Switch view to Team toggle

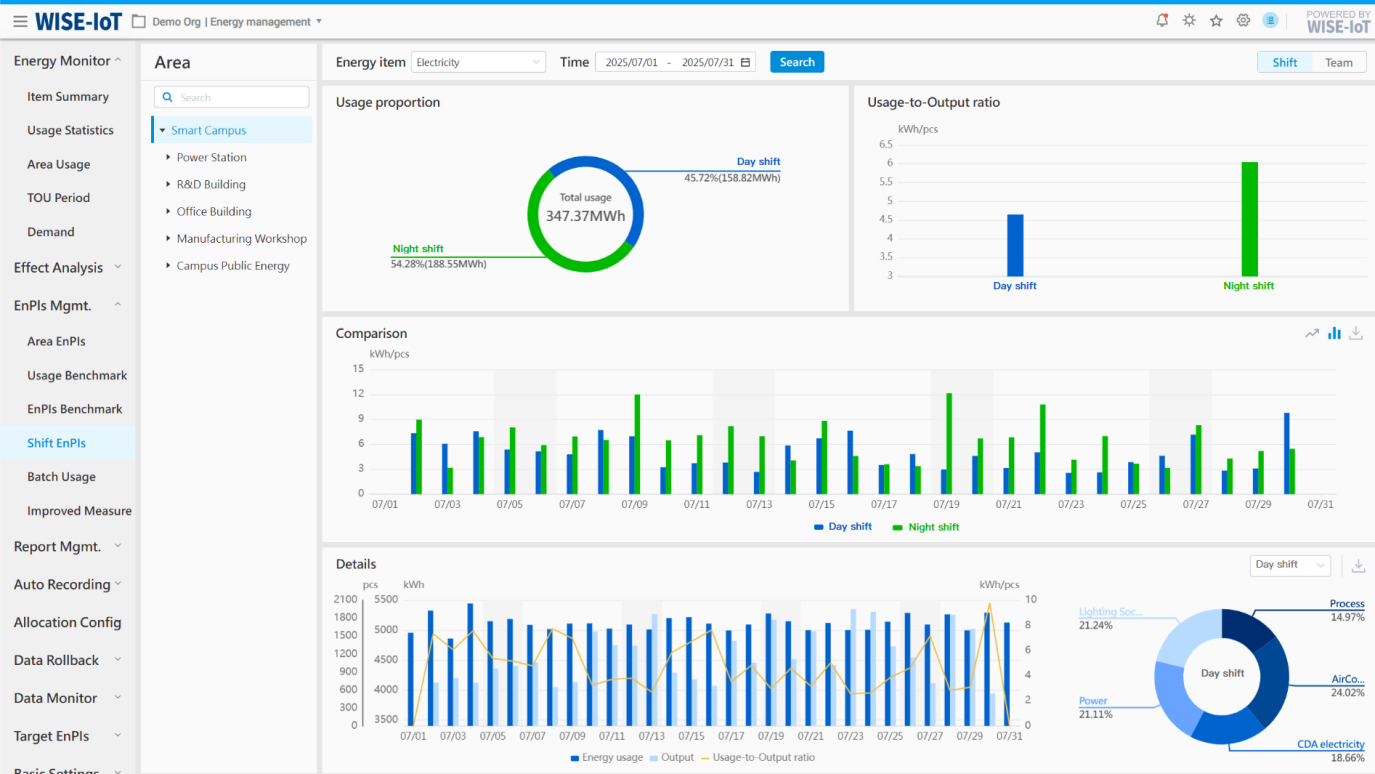coord(1338,62)
